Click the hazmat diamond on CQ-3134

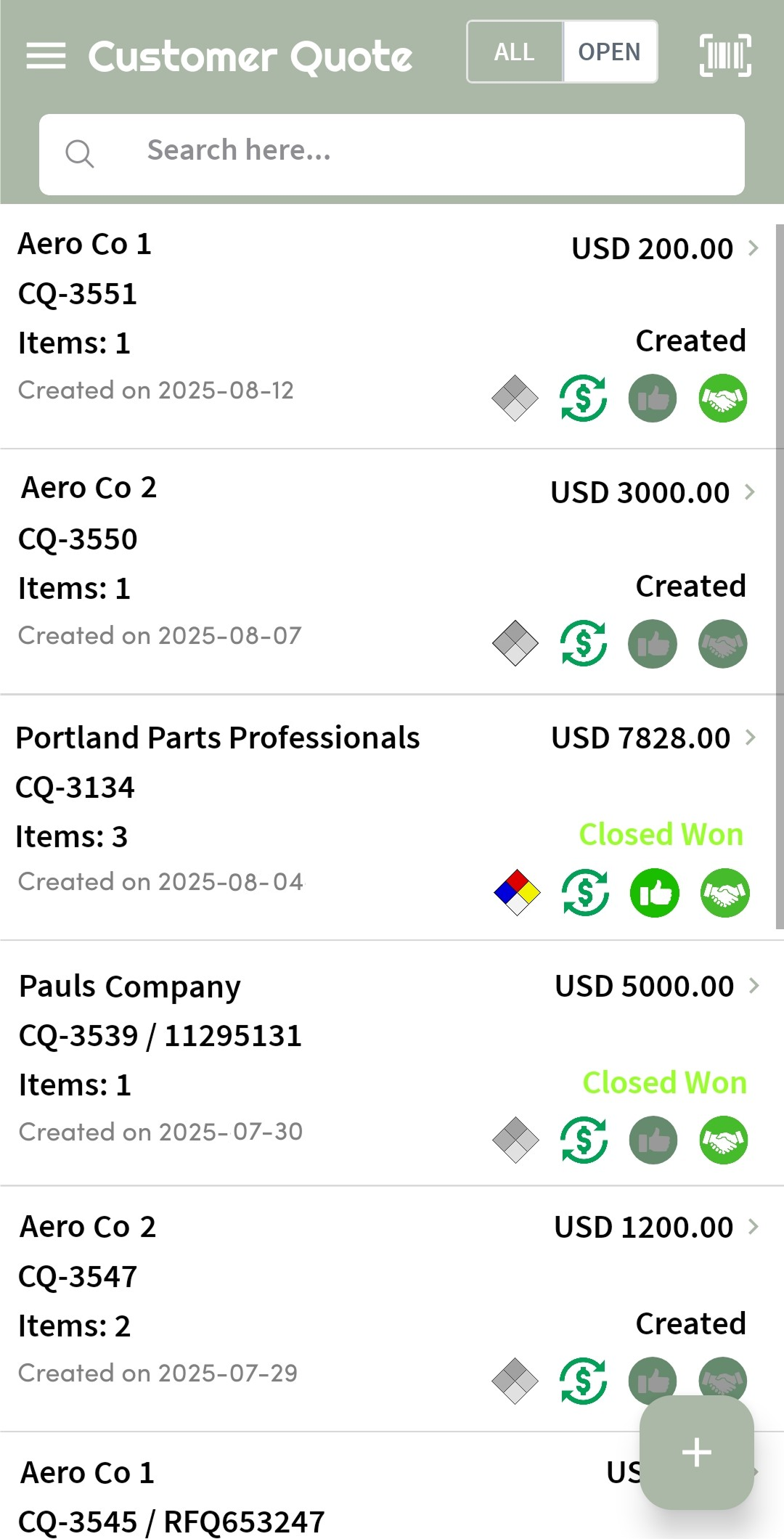tap(517, 892)
